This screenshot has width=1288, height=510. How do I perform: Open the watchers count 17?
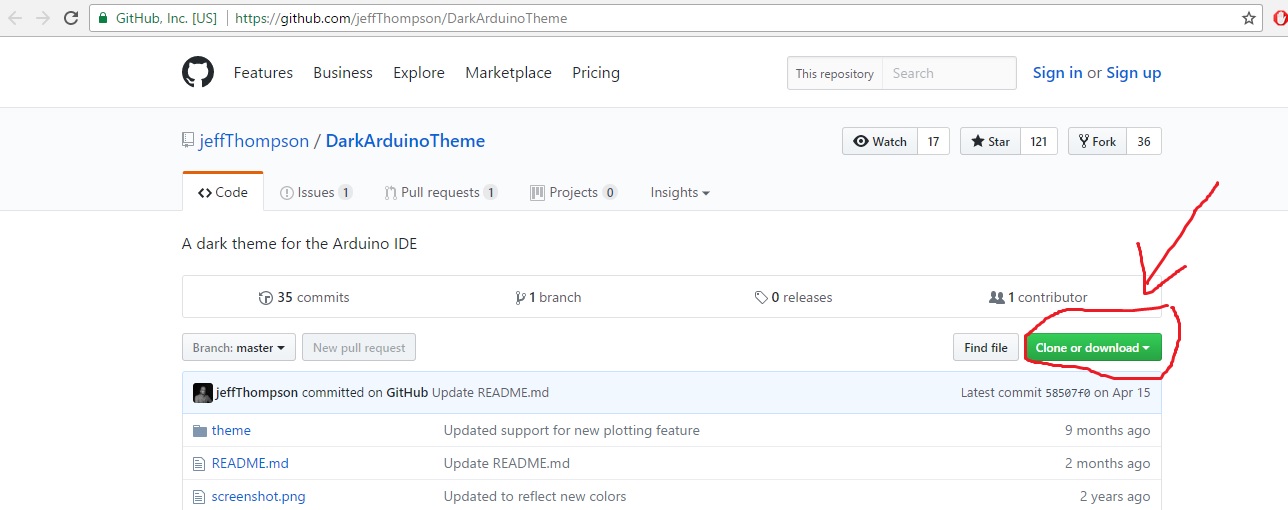[933, 142]
